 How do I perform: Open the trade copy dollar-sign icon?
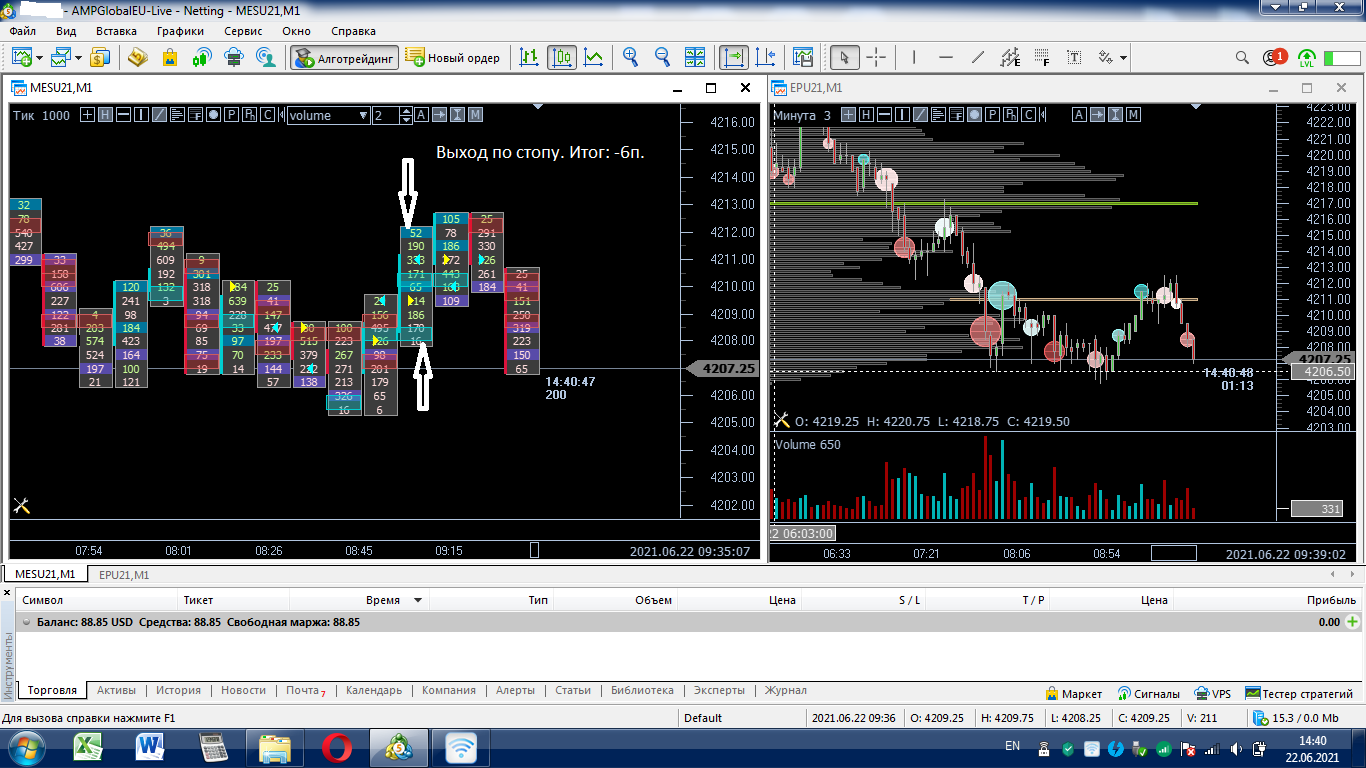100,57
